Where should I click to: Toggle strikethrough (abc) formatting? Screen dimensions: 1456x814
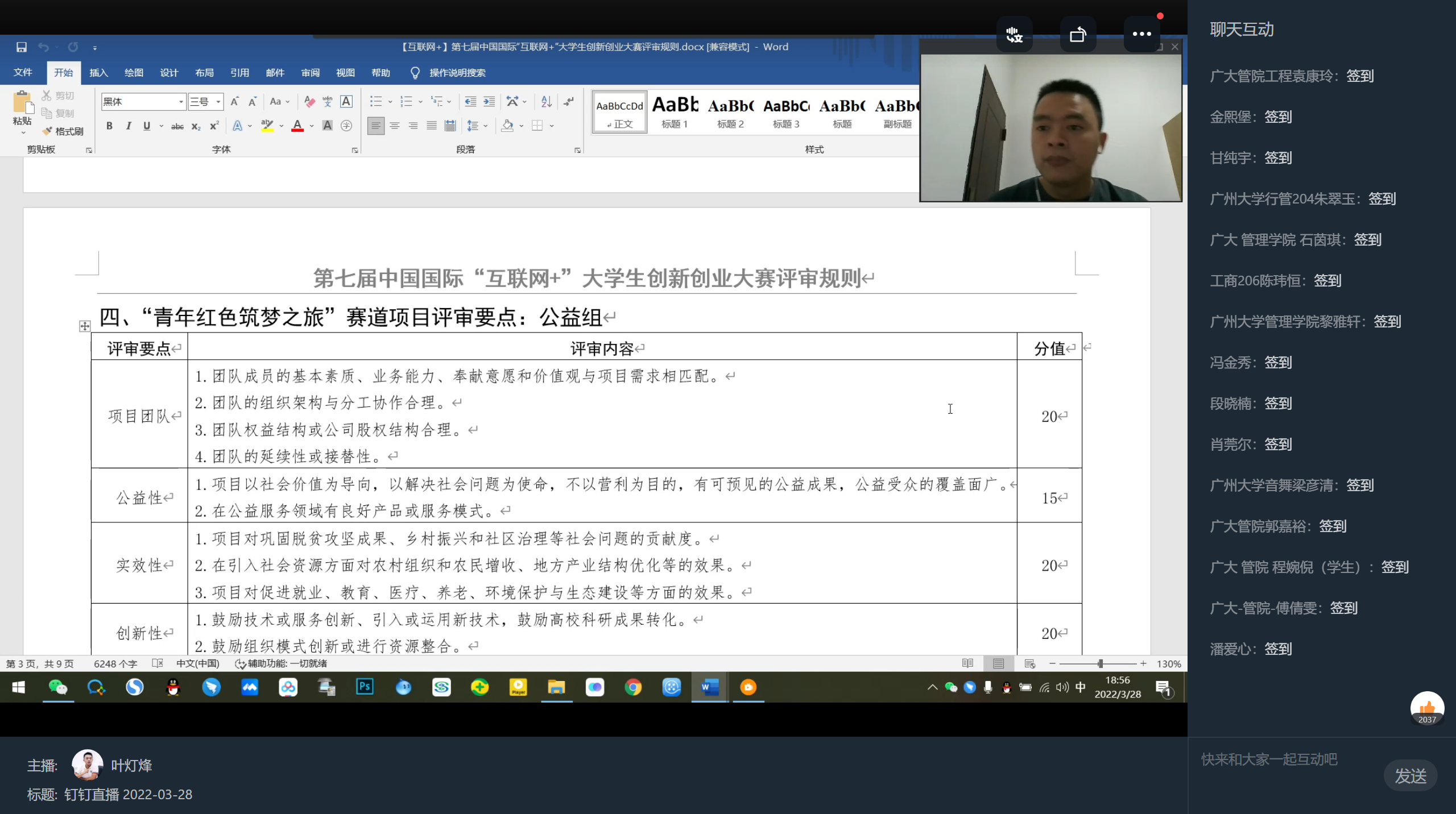click(x=177, y=126)
